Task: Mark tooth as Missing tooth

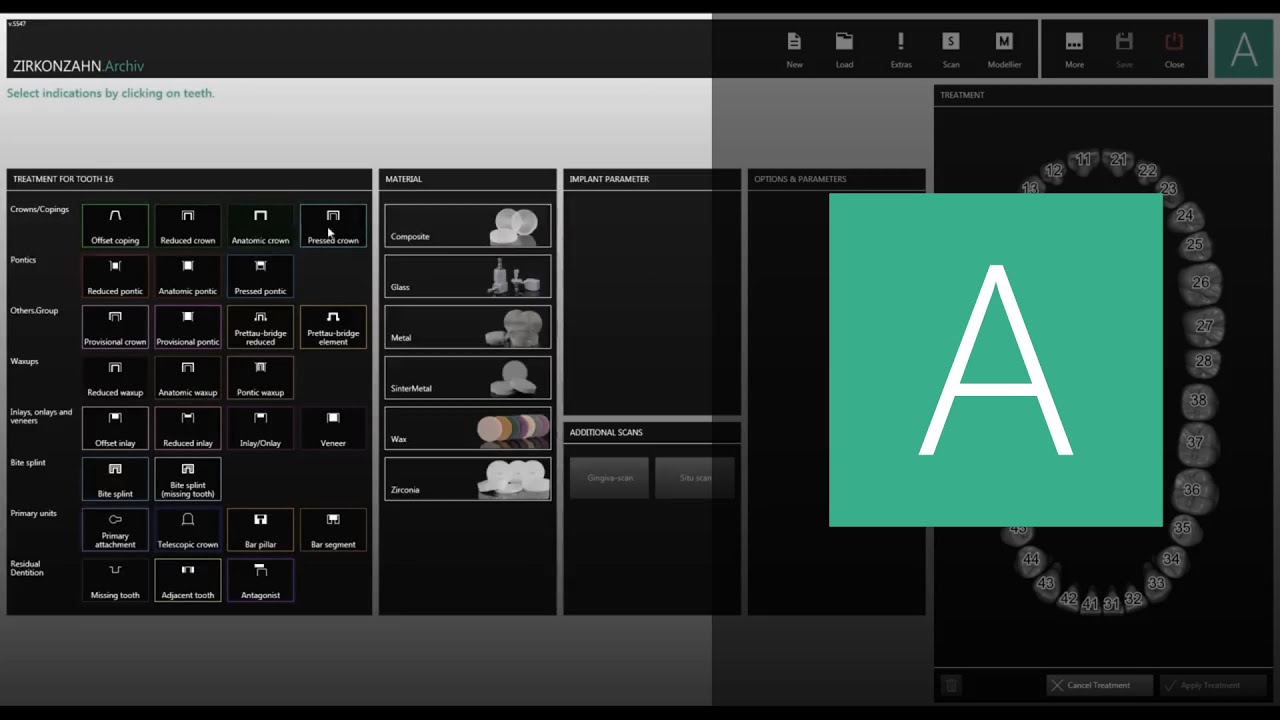Action: point(115,581)
